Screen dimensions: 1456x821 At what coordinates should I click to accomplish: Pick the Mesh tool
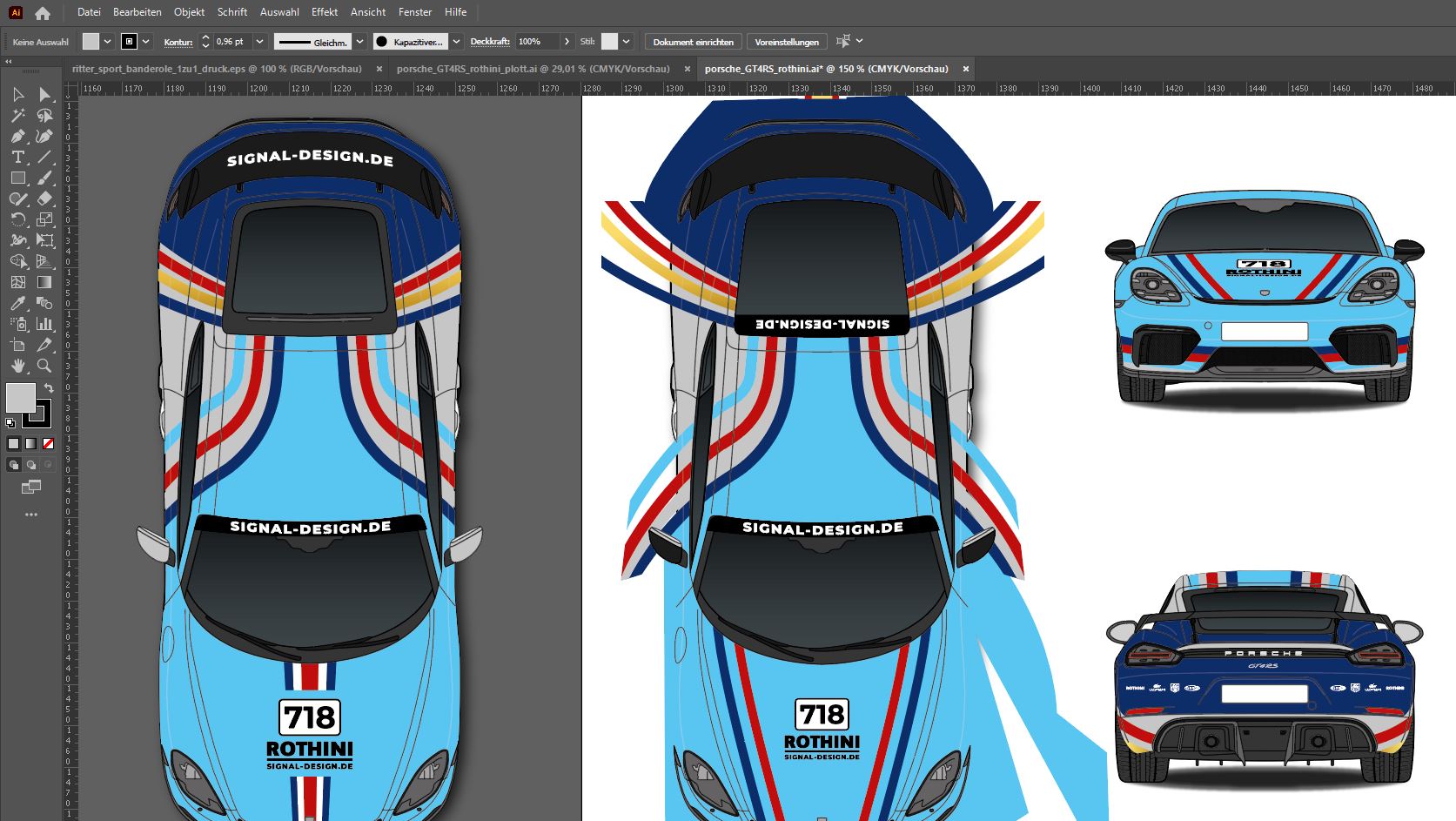coord(18,282)
